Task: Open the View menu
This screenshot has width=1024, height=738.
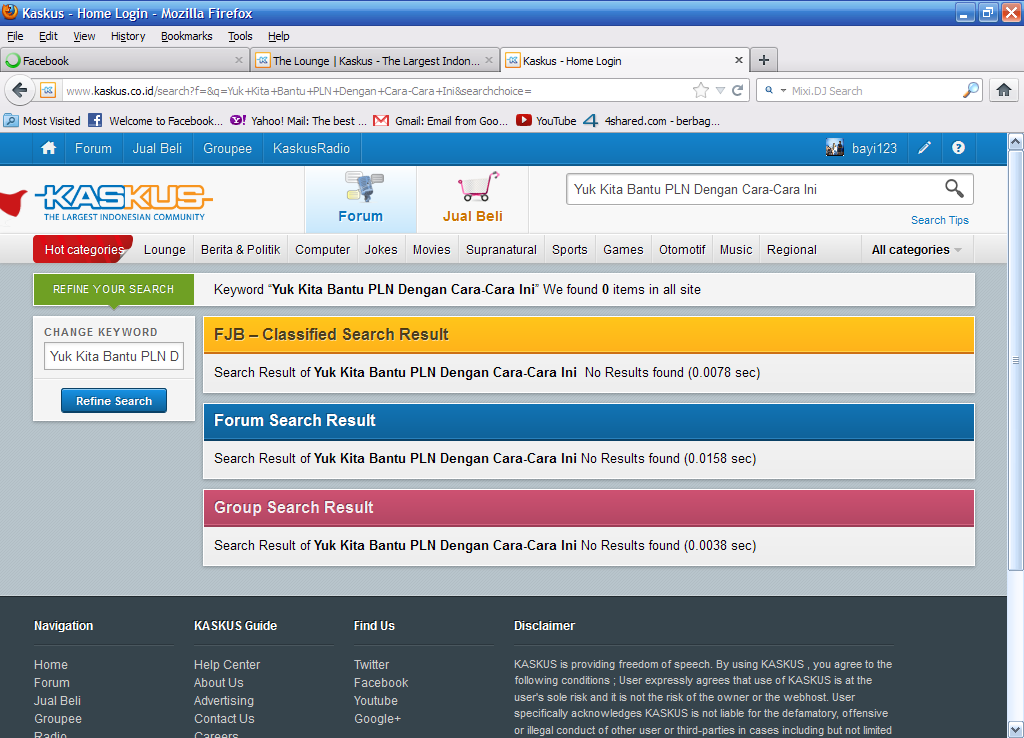Action: (x=84, y=36)
